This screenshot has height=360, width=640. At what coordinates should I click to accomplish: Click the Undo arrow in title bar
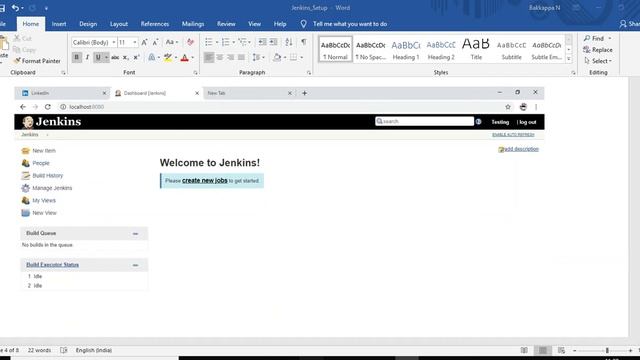[15, 8]
